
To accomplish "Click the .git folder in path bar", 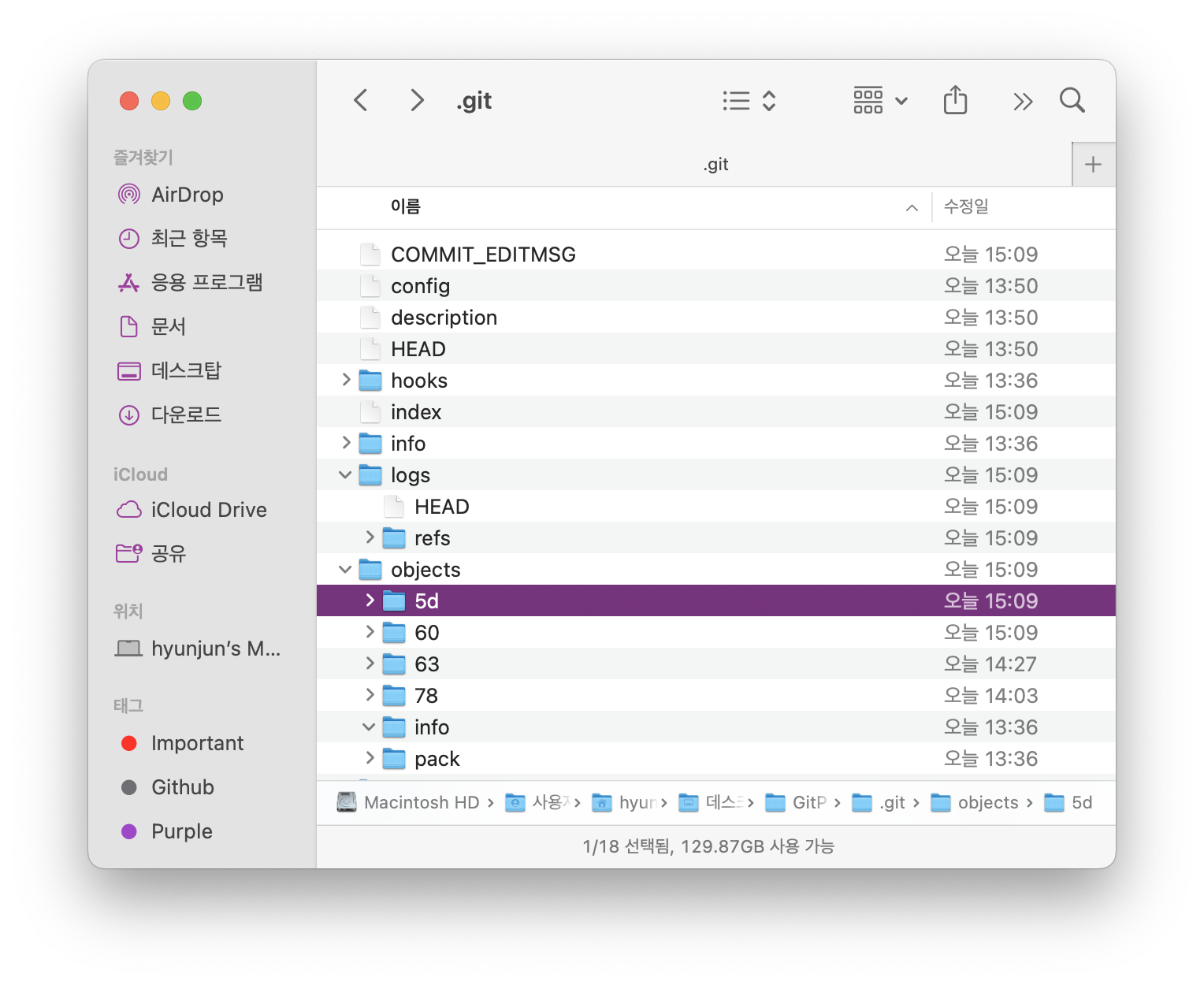I will pos(879,802).
